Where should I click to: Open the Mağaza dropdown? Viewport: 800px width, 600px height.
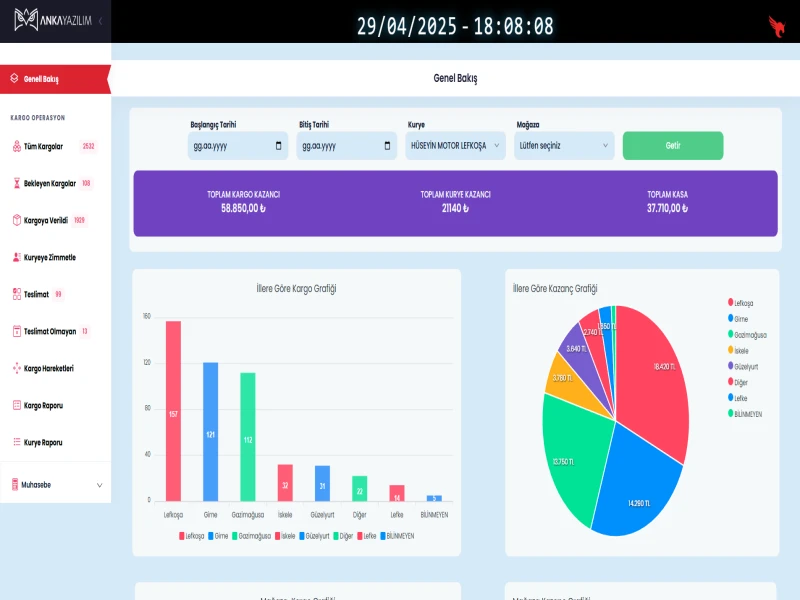[563, 146]
